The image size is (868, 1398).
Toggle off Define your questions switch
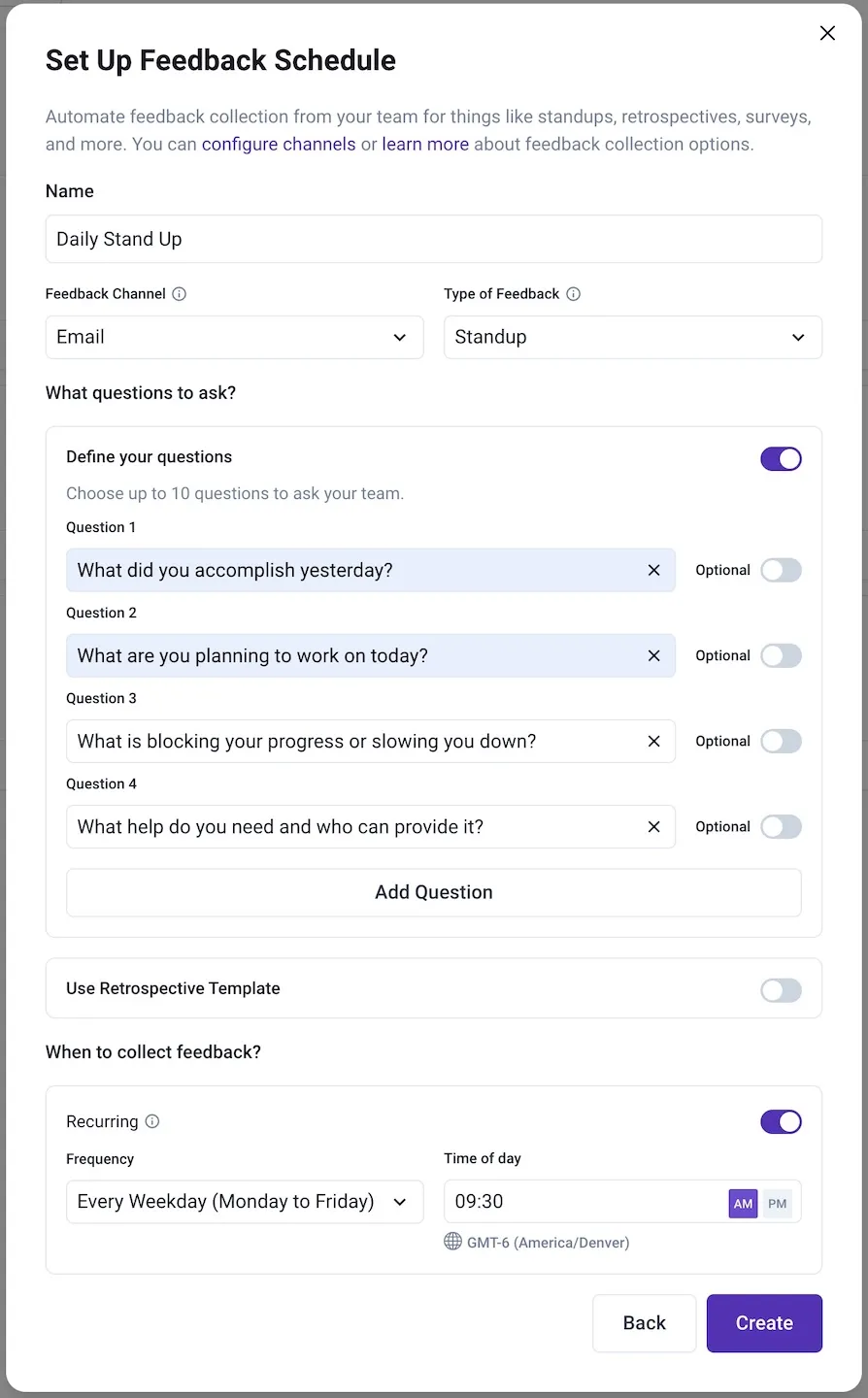[781, 459]
